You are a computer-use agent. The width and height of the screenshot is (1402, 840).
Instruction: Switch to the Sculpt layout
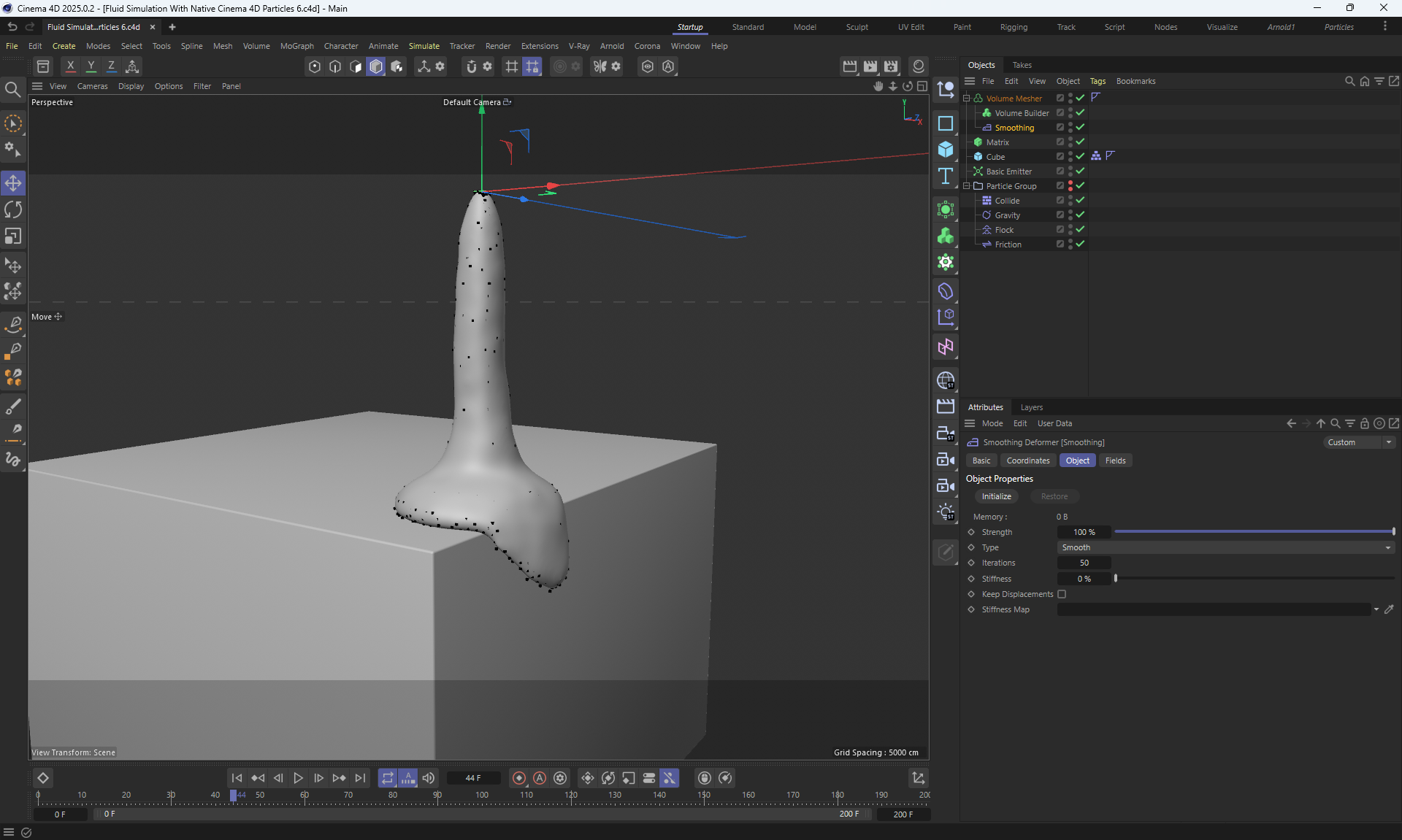[x=857, y=27]
